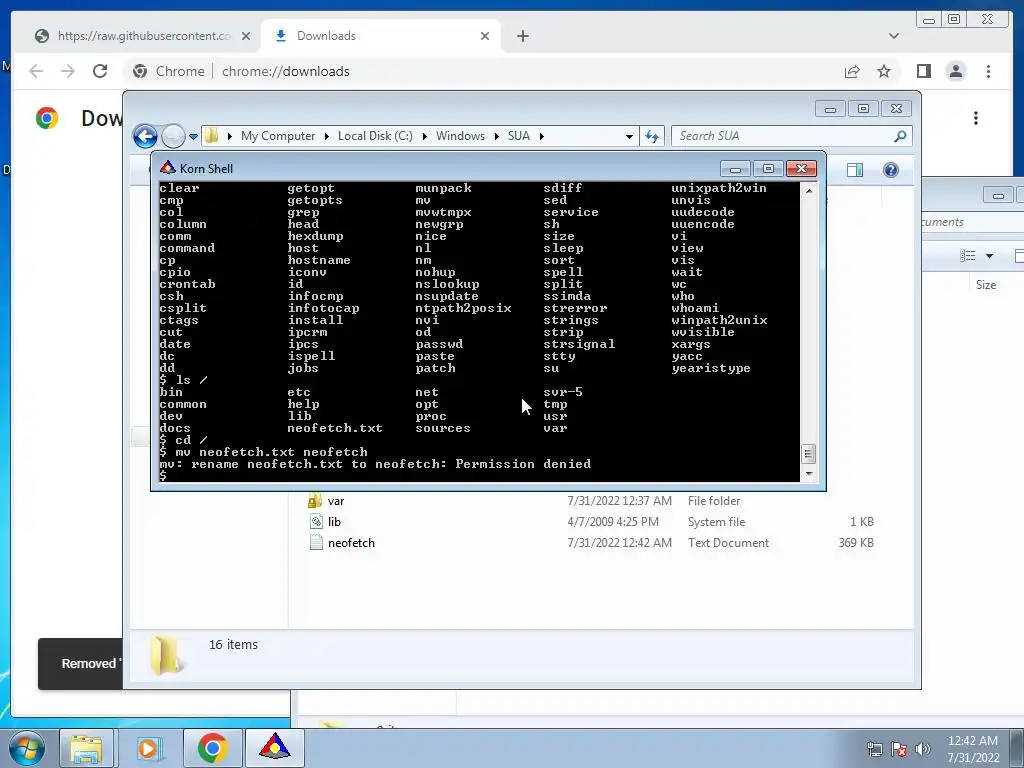Open Windows Media Player from taskbar

(x=148, y=748)
